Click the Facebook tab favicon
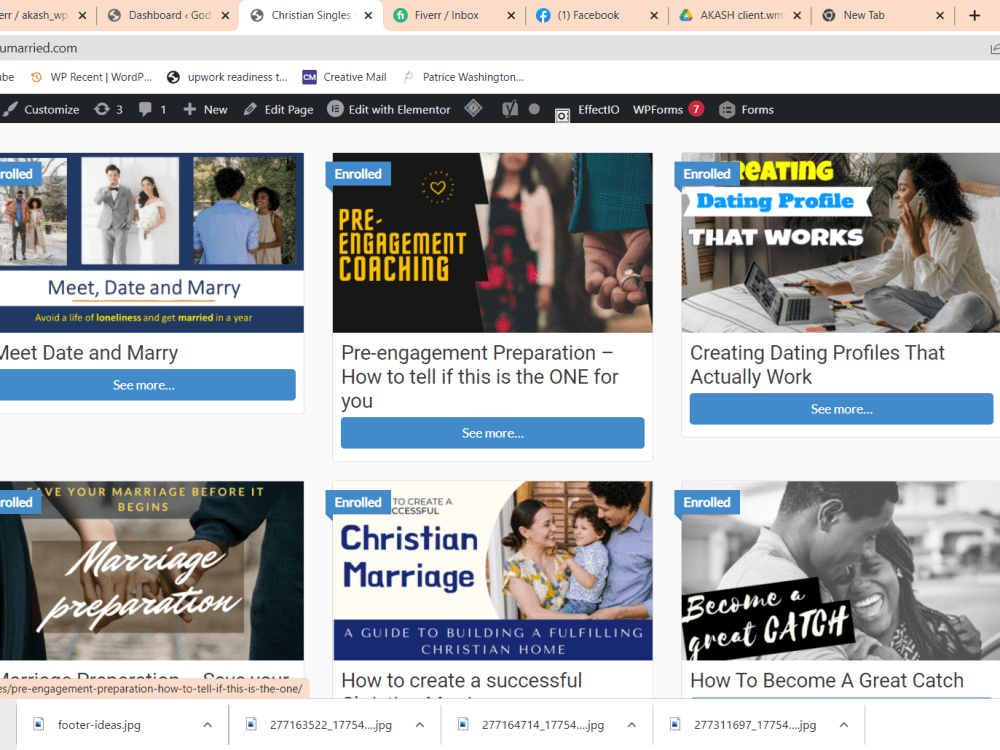Image resolution: width=1000 pixels, height=750 pixels. click(x=543, y=15)
